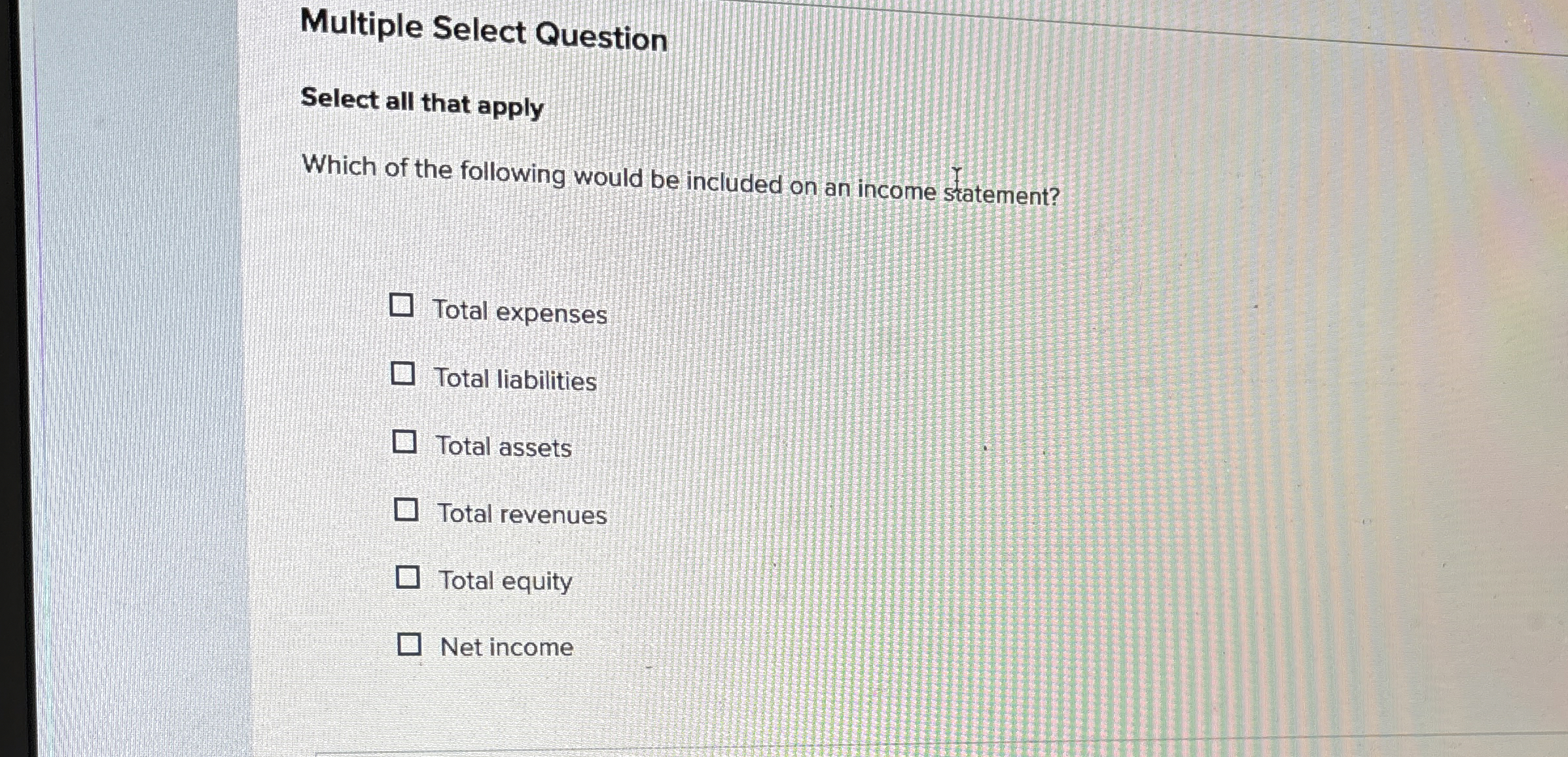Screen dimensions: 1568x757
Task: Select the Total revenues answer option
Action: pyautogui.click(x=522, y=515)
